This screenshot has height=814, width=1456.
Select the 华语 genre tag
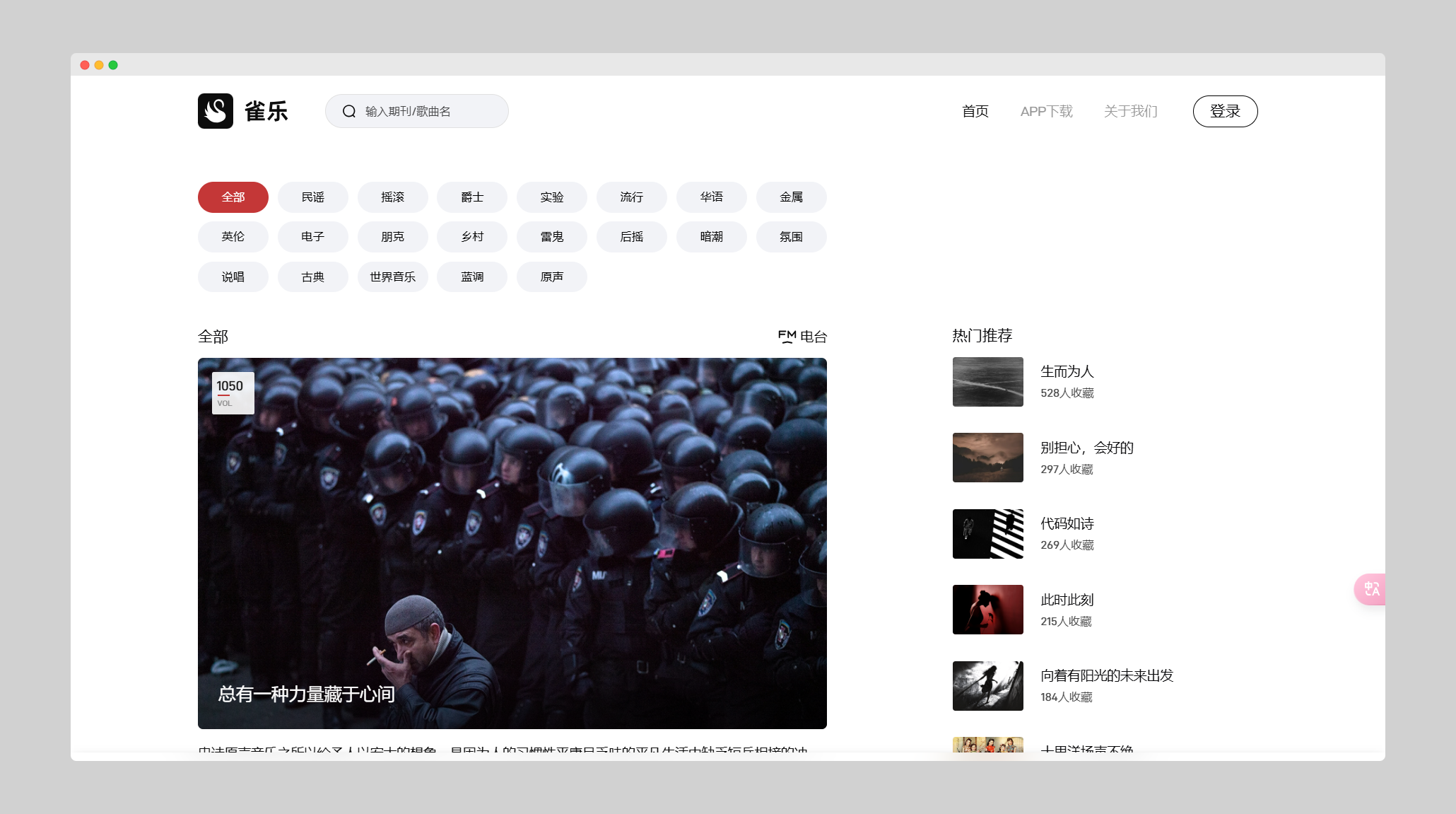(x=712, y=197)
